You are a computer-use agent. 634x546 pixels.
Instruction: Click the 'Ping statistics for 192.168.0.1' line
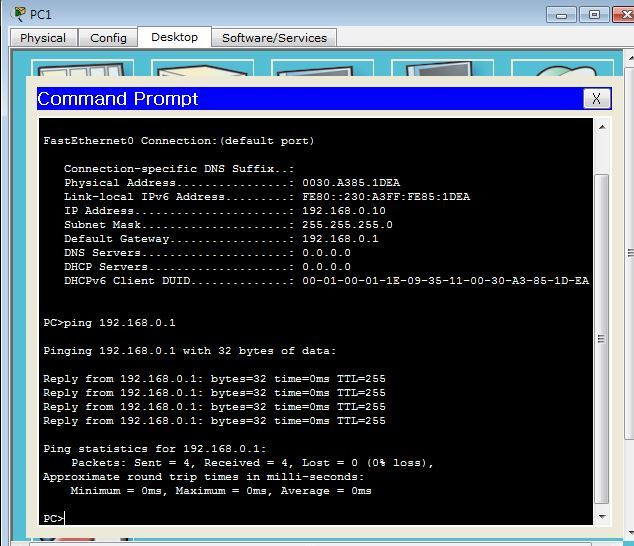pyautogui.click(x=154, y=449)
